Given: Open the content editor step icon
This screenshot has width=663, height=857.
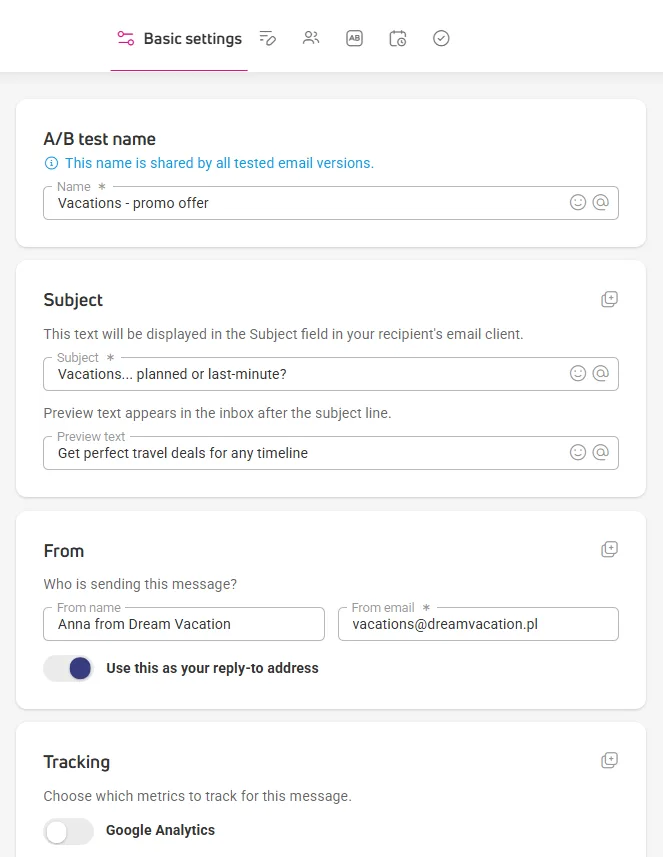Looking at the screenshot, I should point(267,38).
